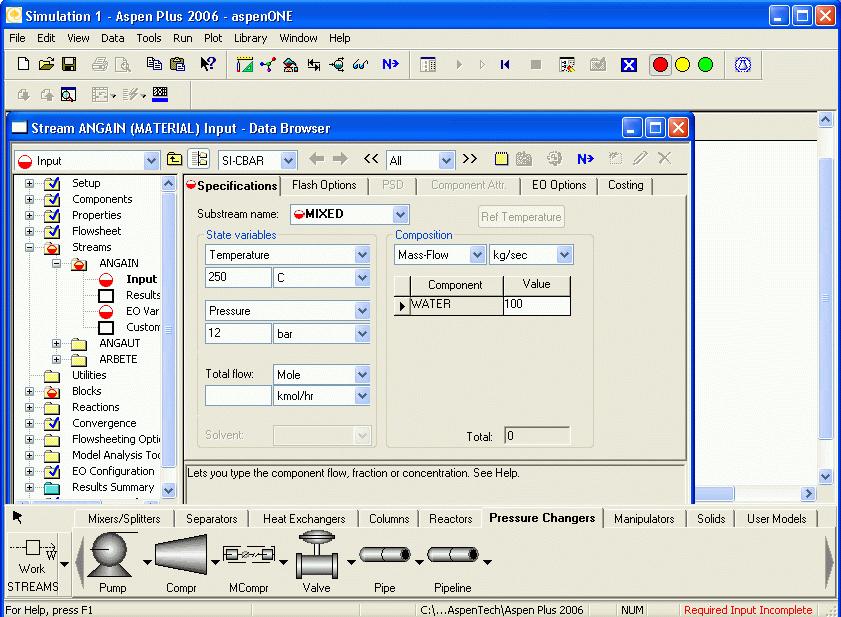Switch to the EO Options tab
This screenshot has height=617, width=841.
point(559,185)
